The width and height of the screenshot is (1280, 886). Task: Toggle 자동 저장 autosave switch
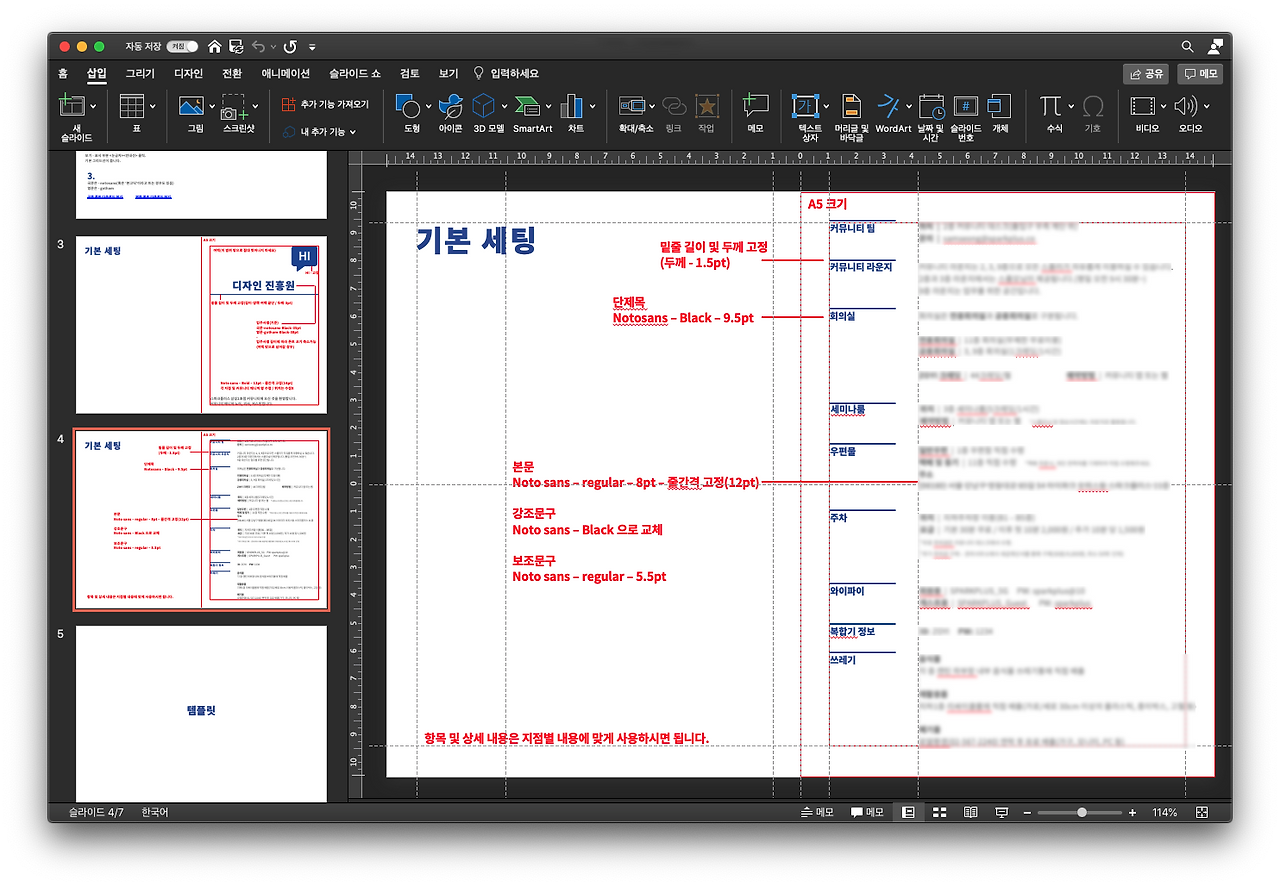coord(182,46)
